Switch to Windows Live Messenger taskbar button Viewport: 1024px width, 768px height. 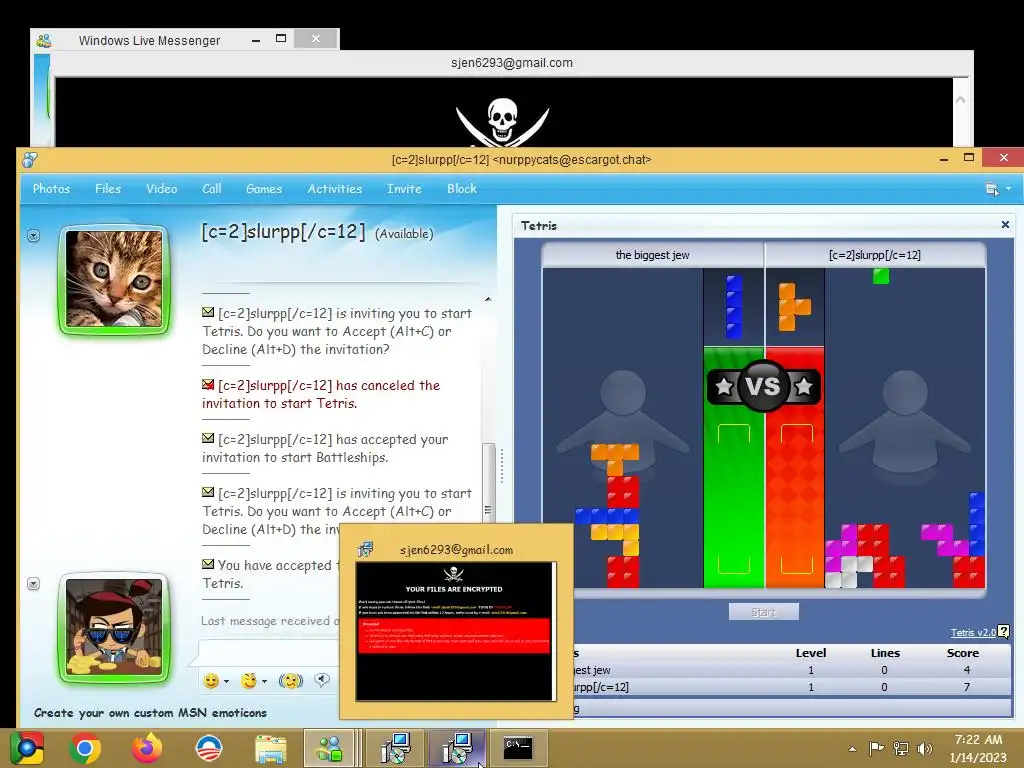coord(329,748)
